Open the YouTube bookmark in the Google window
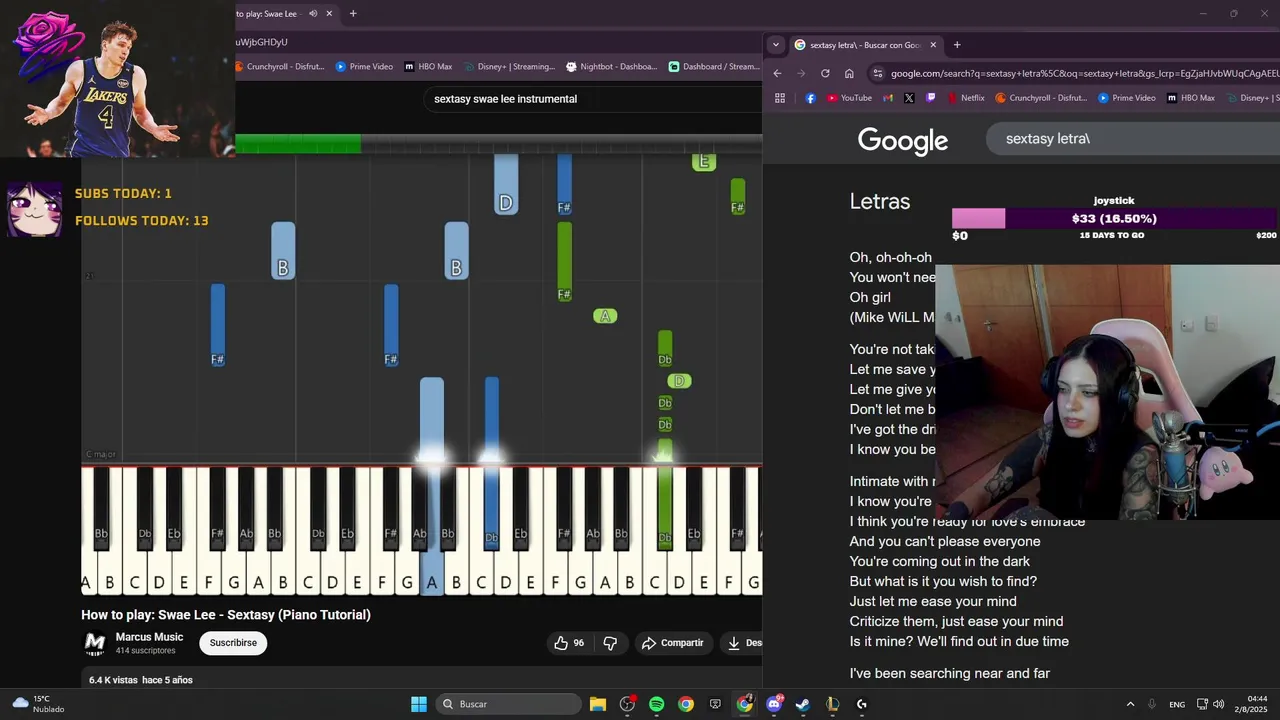 [x=849, y=98]
